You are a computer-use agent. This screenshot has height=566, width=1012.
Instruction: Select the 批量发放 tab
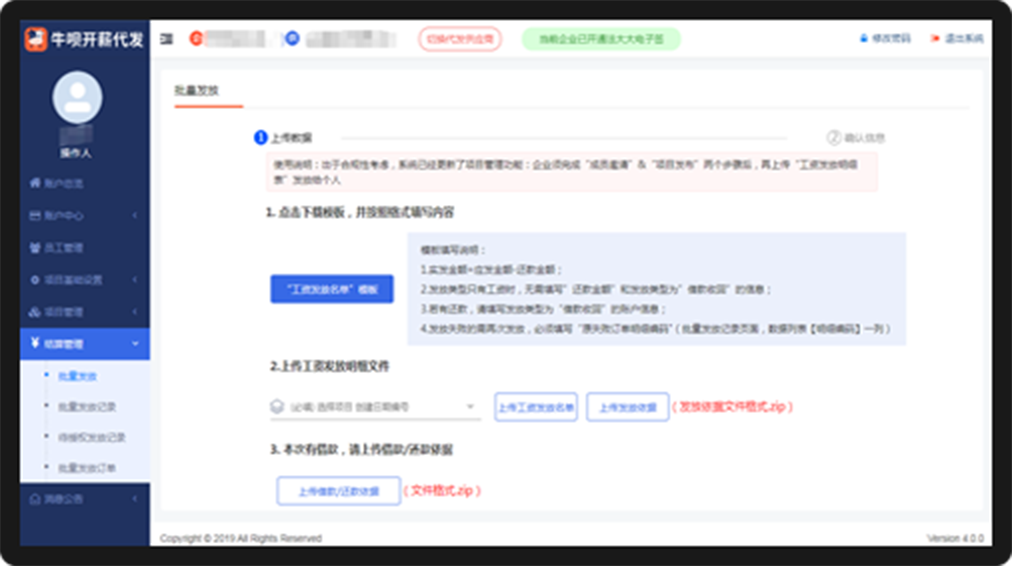coord(195,90)
